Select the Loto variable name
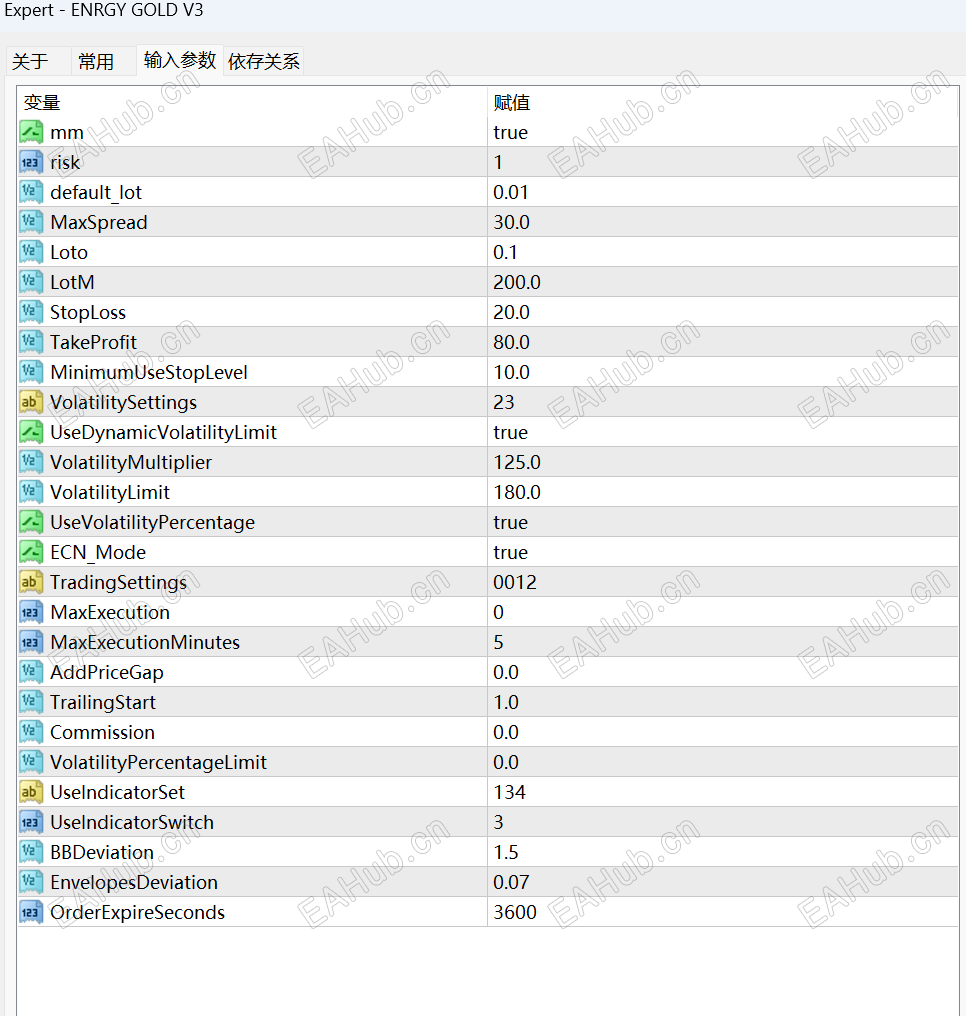Screen dimensions: 966x1016 69,252
